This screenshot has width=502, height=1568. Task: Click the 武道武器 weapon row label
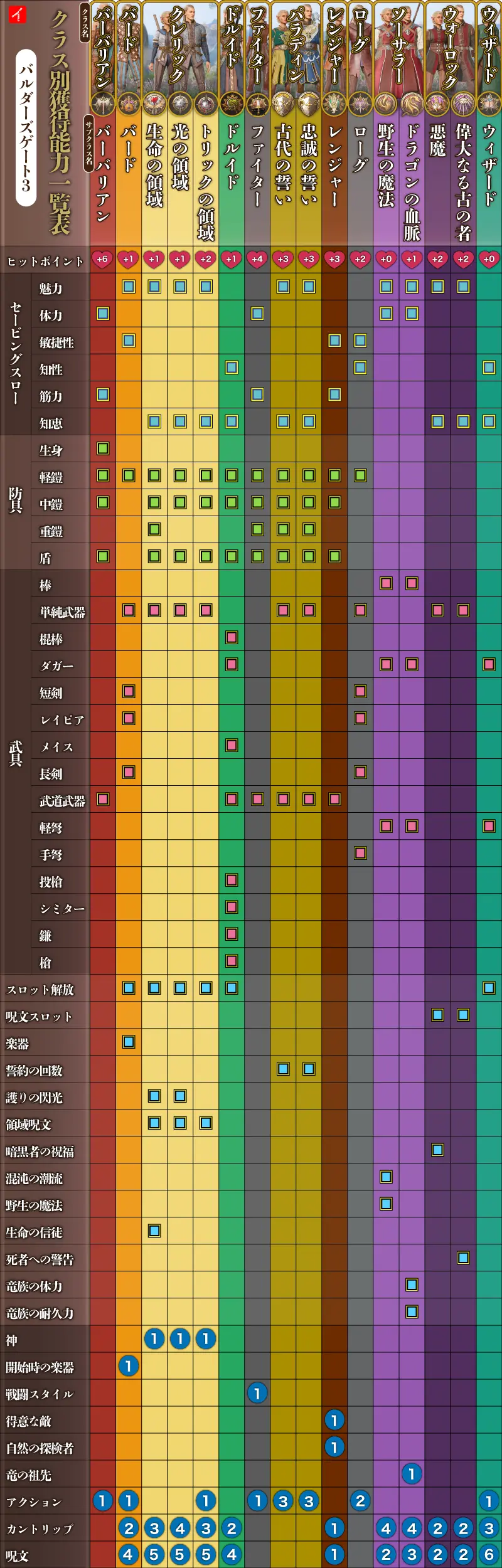pyautogui.click(x=62, y=801)
